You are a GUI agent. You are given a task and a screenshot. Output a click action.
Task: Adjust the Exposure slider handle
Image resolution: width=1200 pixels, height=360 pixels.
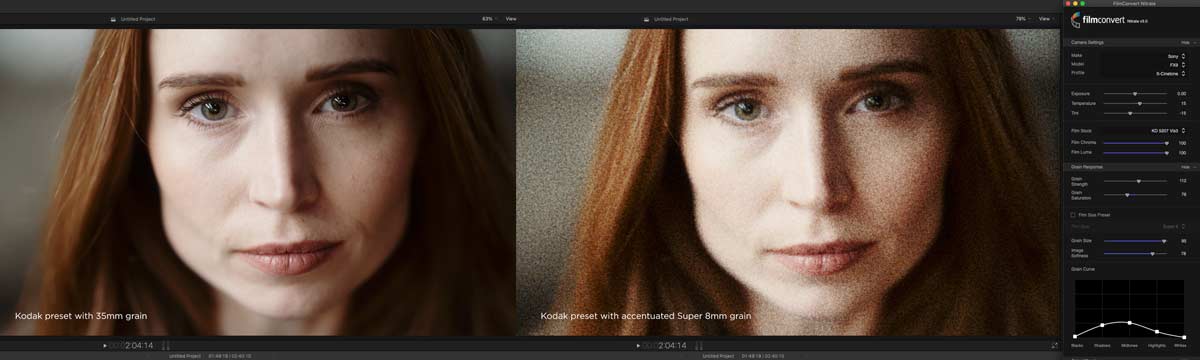tap(1135, 93)
